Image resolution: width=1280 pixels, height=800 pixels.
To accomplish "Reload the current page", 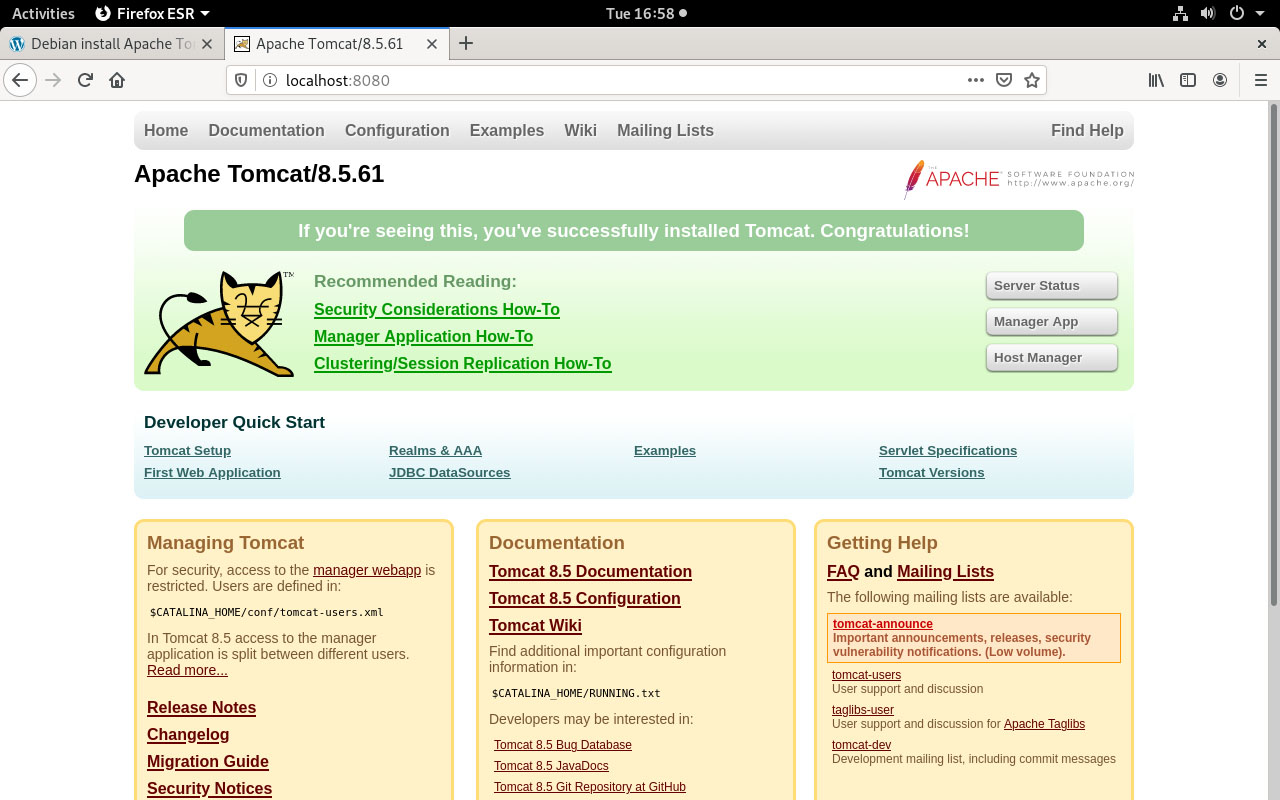I will (84, 79).
